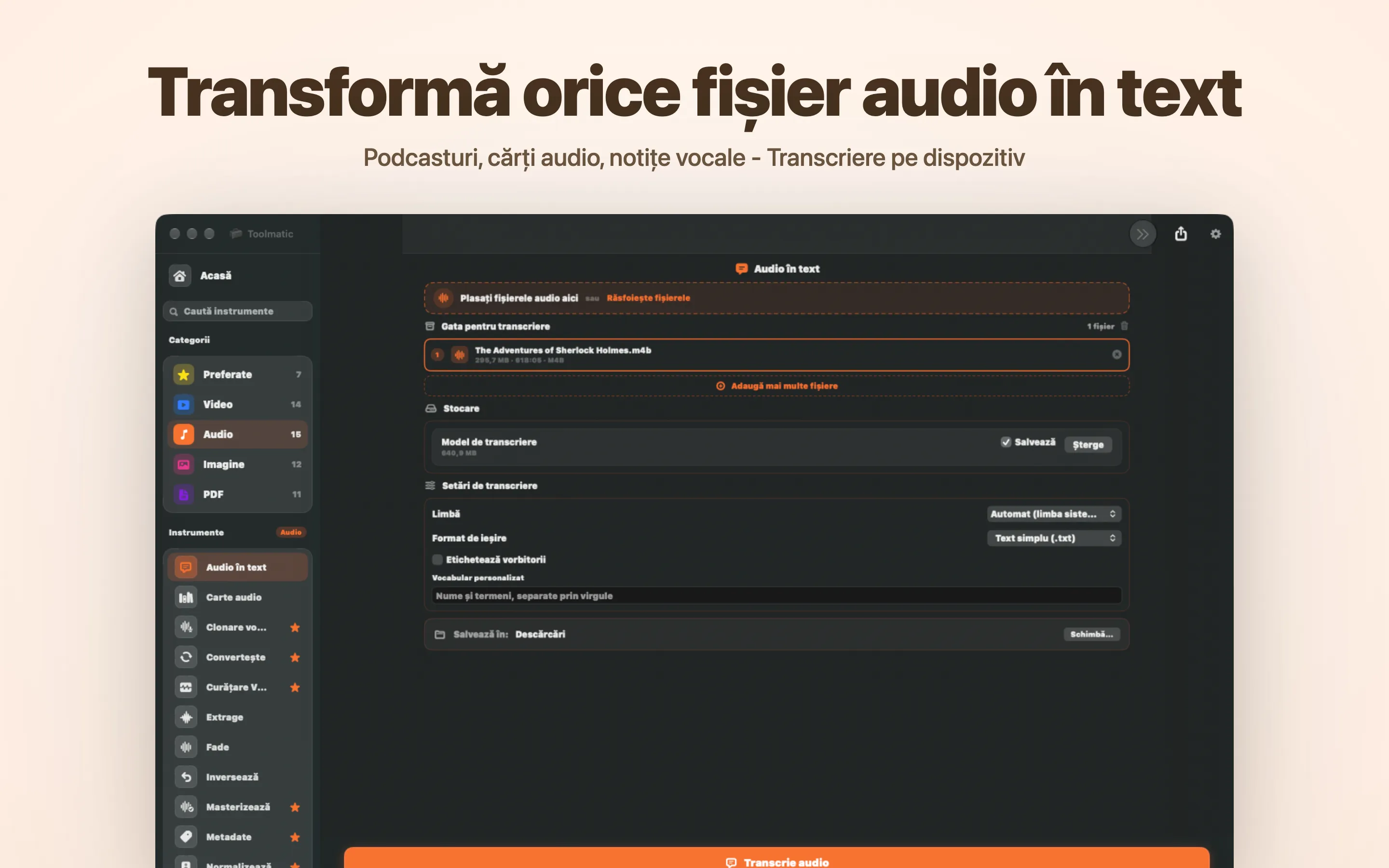Open the Inversează tool
The height and width of the screenshot is (868, 1389).
point(238,777)
